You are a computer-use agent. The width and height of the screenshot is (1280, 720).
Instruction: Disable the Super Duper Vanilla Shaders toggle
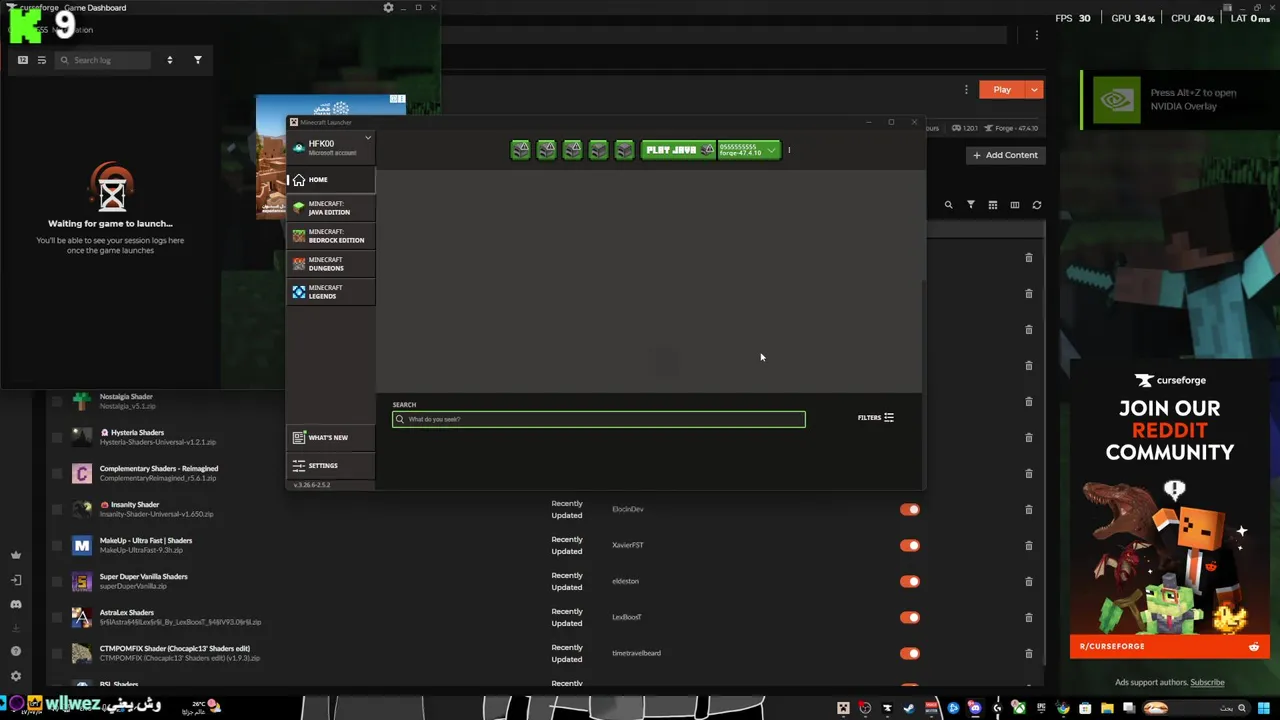tap(910, 582)
